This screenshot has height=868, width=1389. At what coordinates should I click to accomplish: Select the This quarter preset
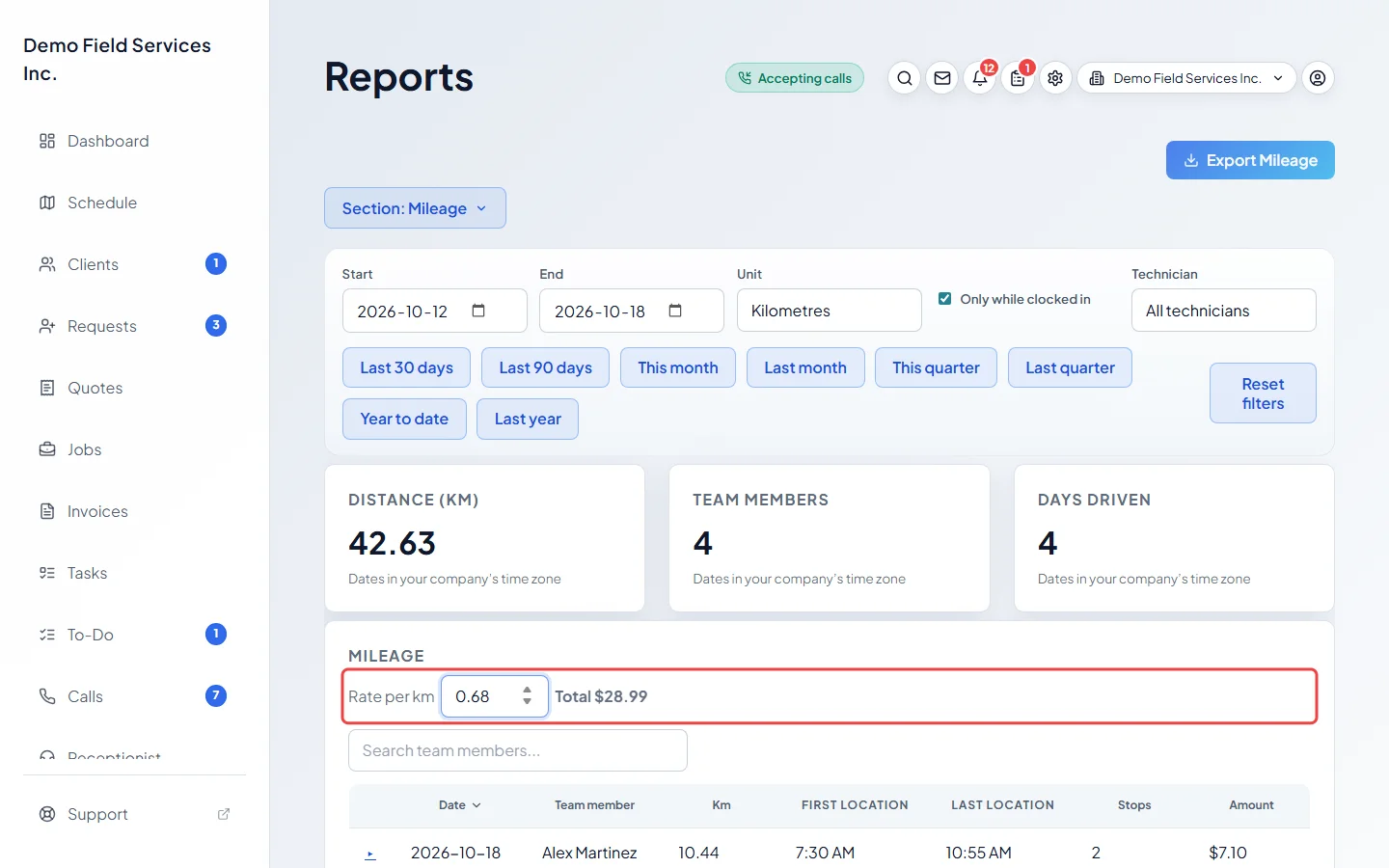pos(936,367)
